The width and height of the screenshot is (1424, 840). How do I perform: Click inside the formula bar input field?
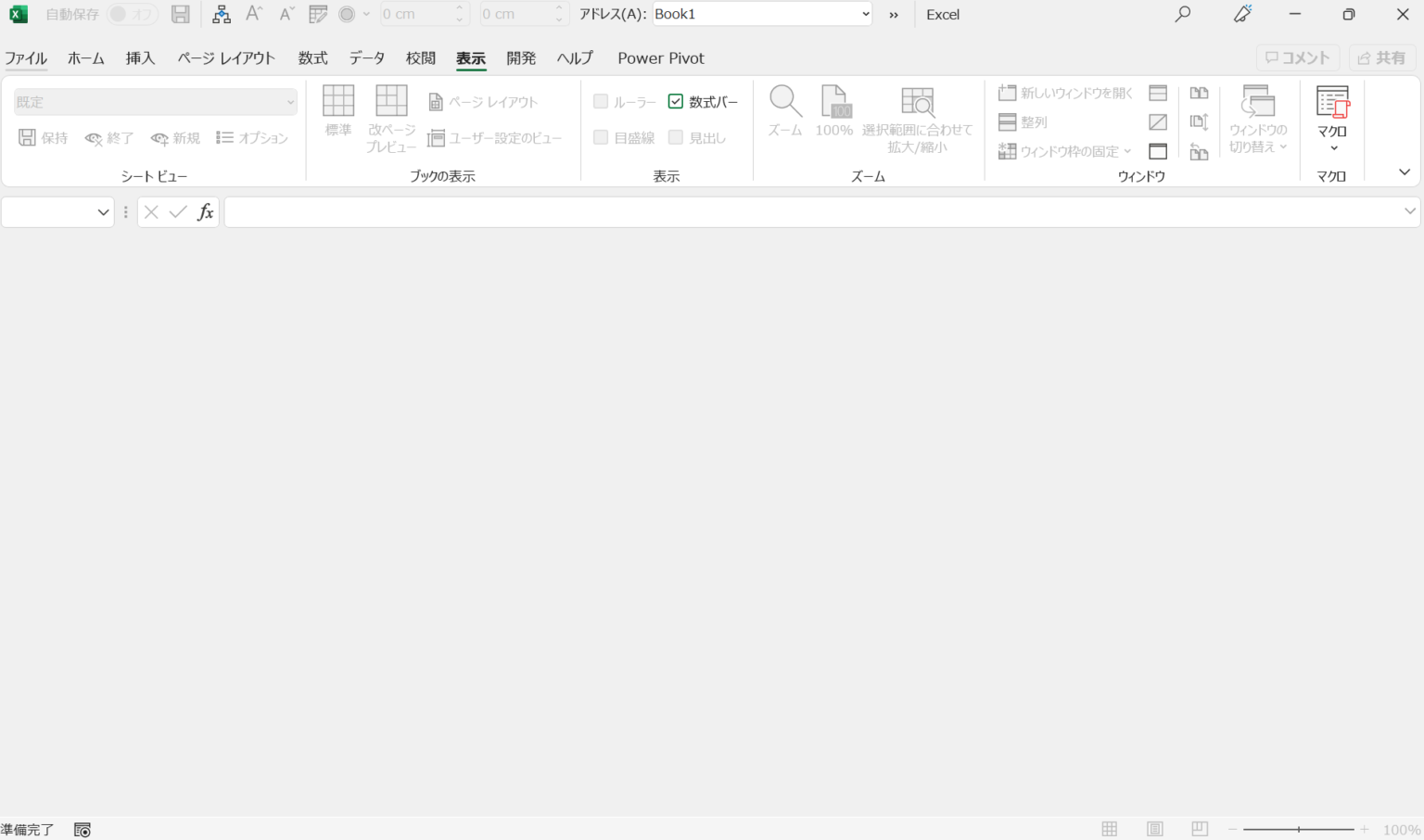pyautogui.click(x=812, y=212)
